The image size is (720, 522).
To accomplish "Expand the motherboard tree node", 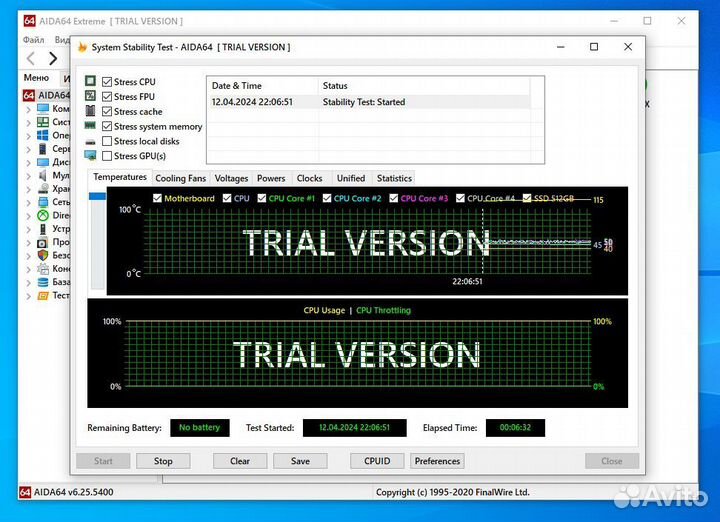I will 28,123.
